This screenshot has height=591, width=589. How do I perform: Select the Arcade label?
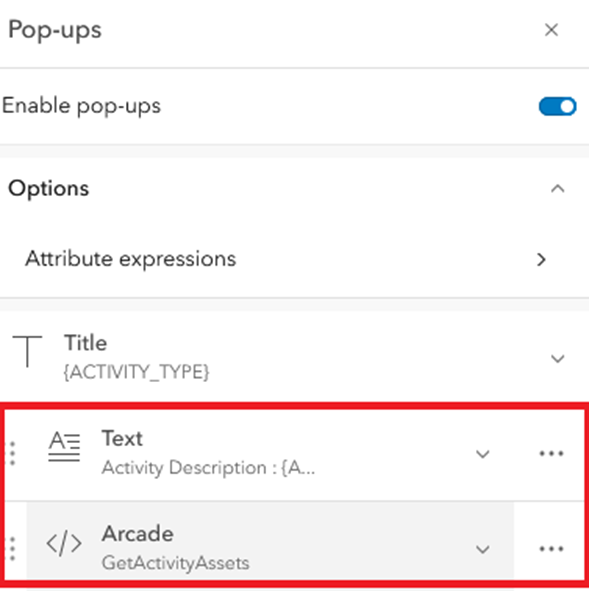click(x=138, y=534)
